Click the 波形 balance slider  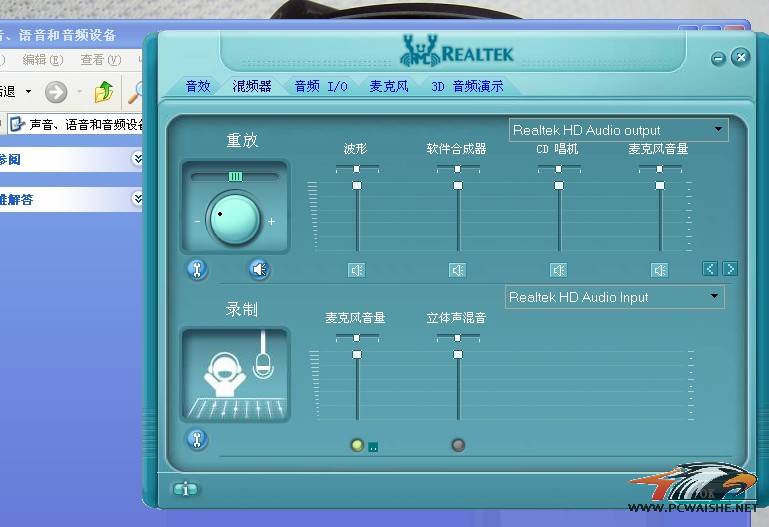tap(357, 169)
